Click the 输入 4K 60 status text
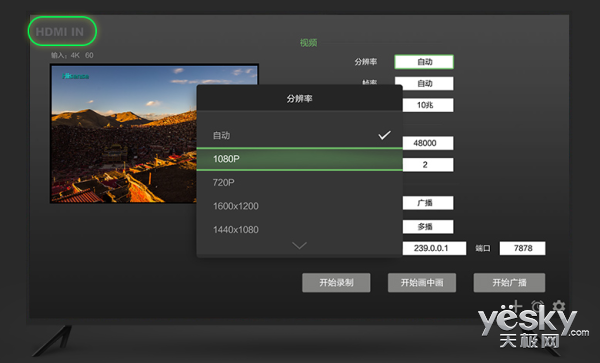 pos(72,55)
